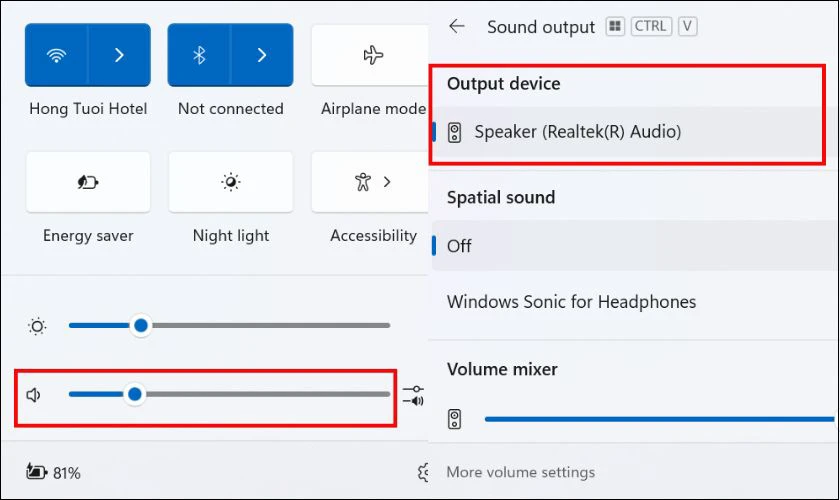This screenshot has width=840, height=500.
Task: Click the brightness slider track
Action: pos(229,325)
